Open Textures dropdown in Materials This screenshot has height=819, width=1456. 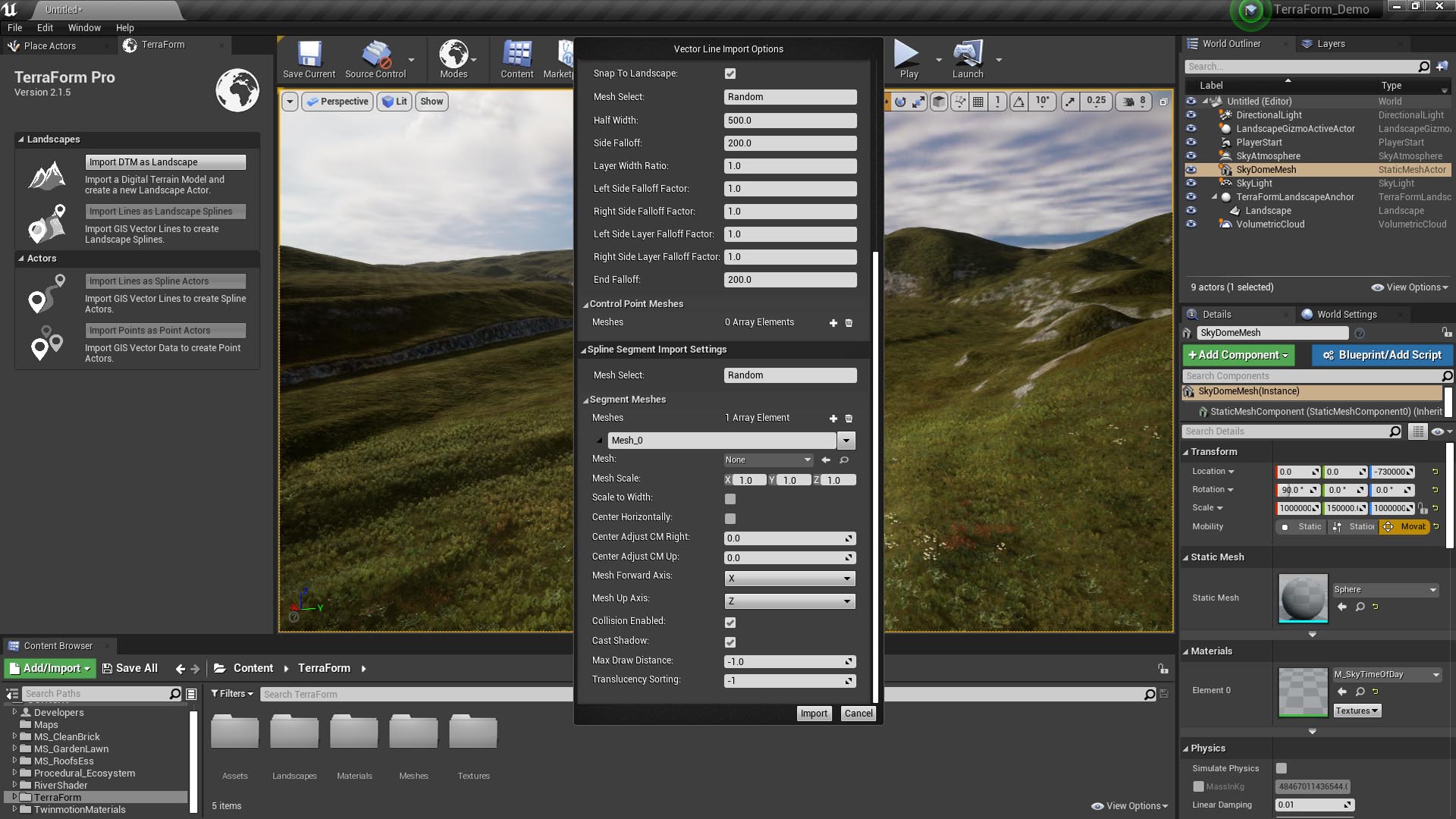tap(1357, 711)
